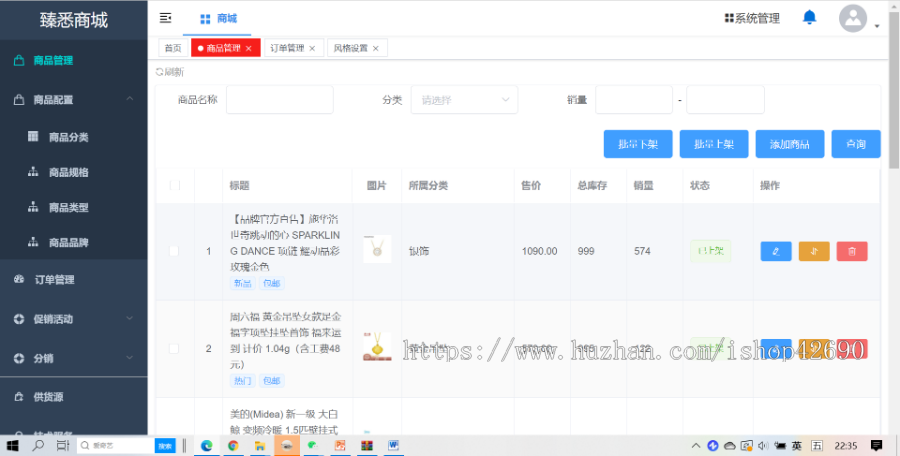Click the 已上架 status tag in row 1
This screenshot has height=456, width=900.
coord(711,251)
